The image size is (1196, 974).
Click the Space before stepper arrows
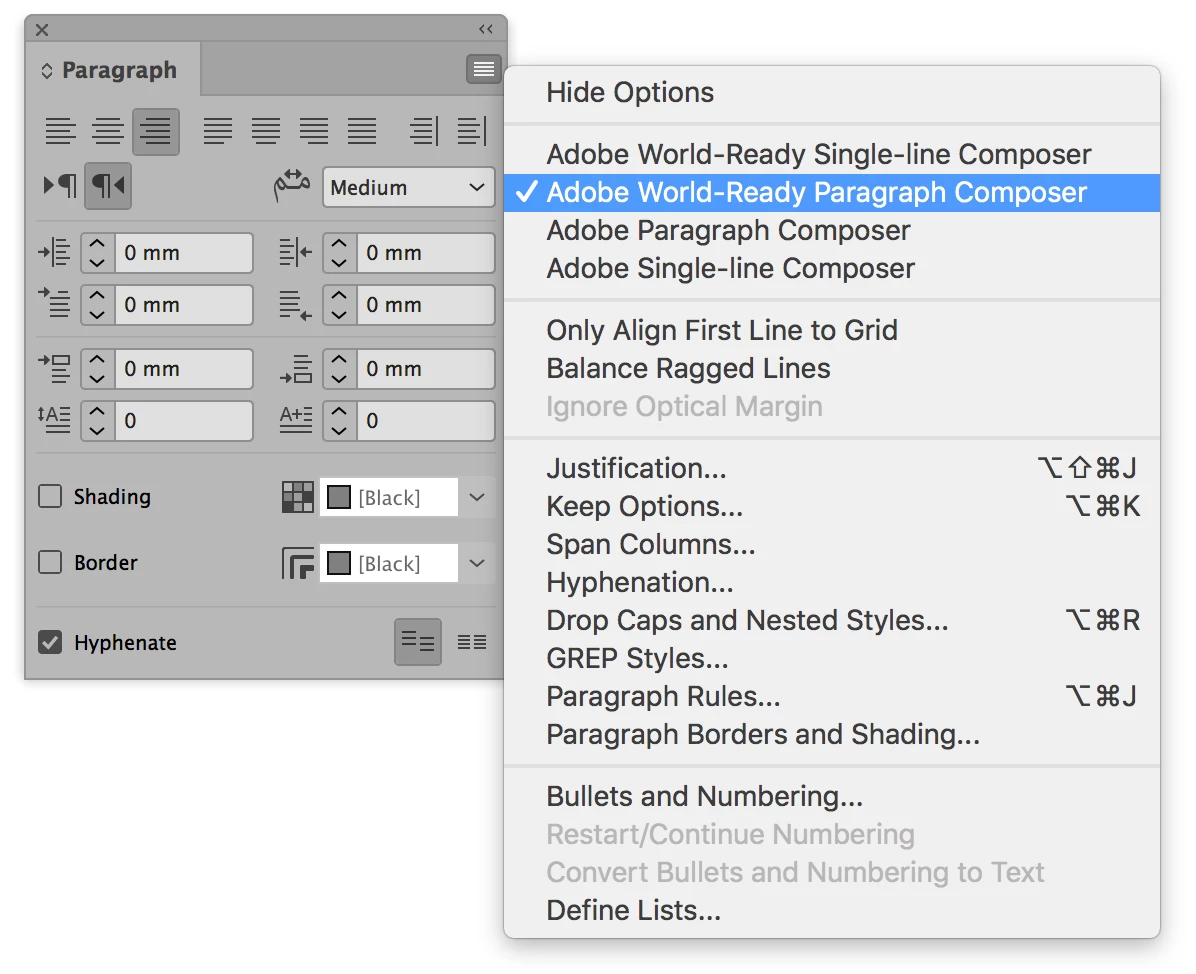tap(98, 368)
